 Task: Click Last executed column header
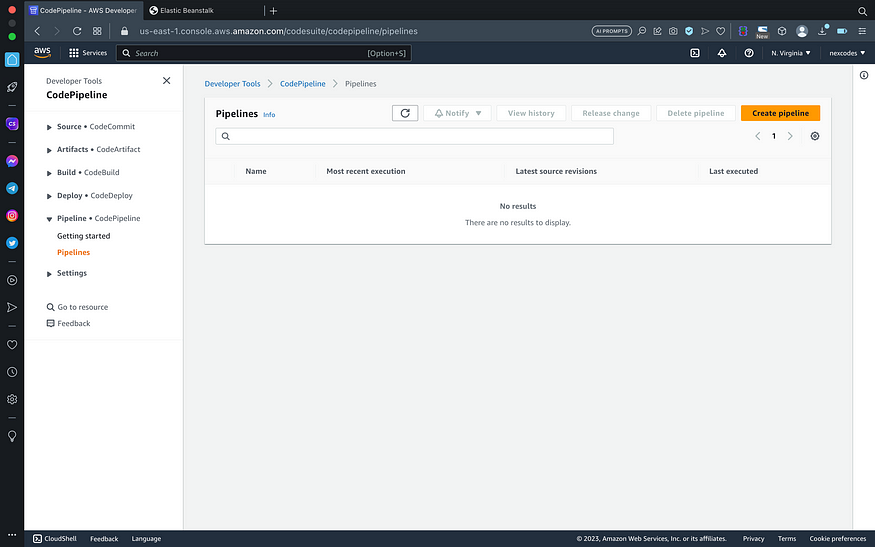pos(733,171)
